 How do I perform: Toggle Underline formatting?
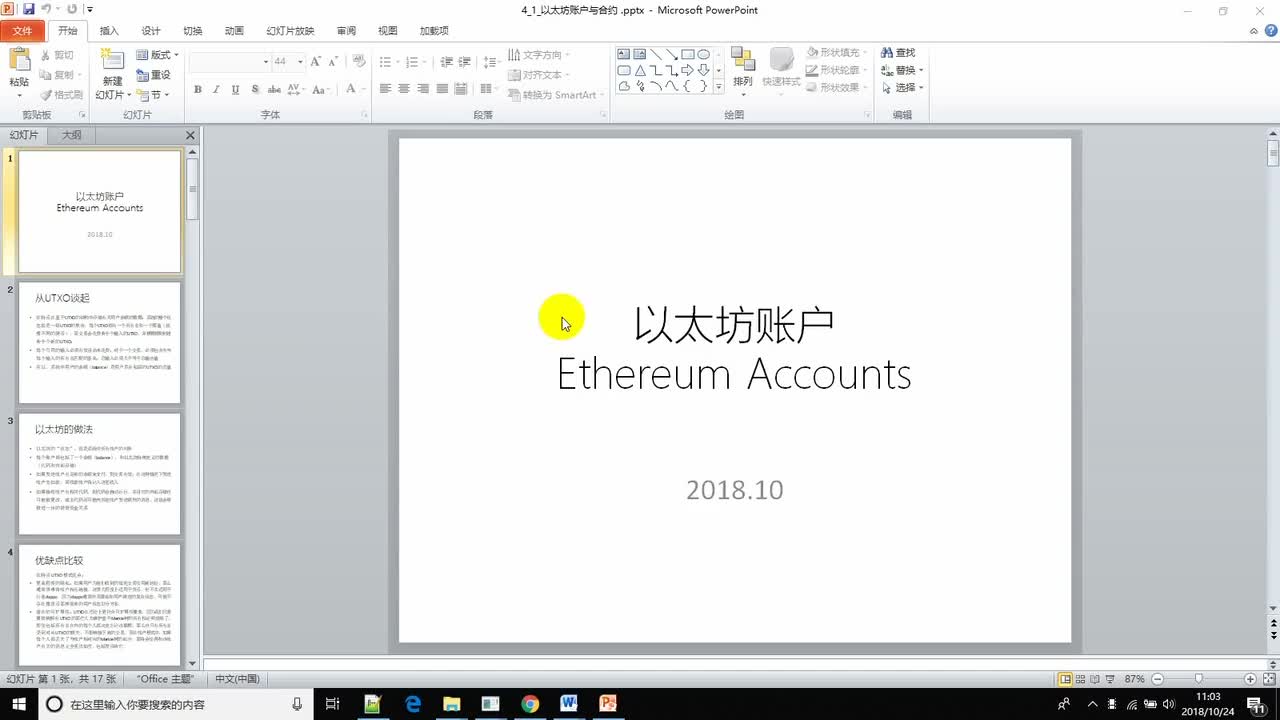pos(235,89)
